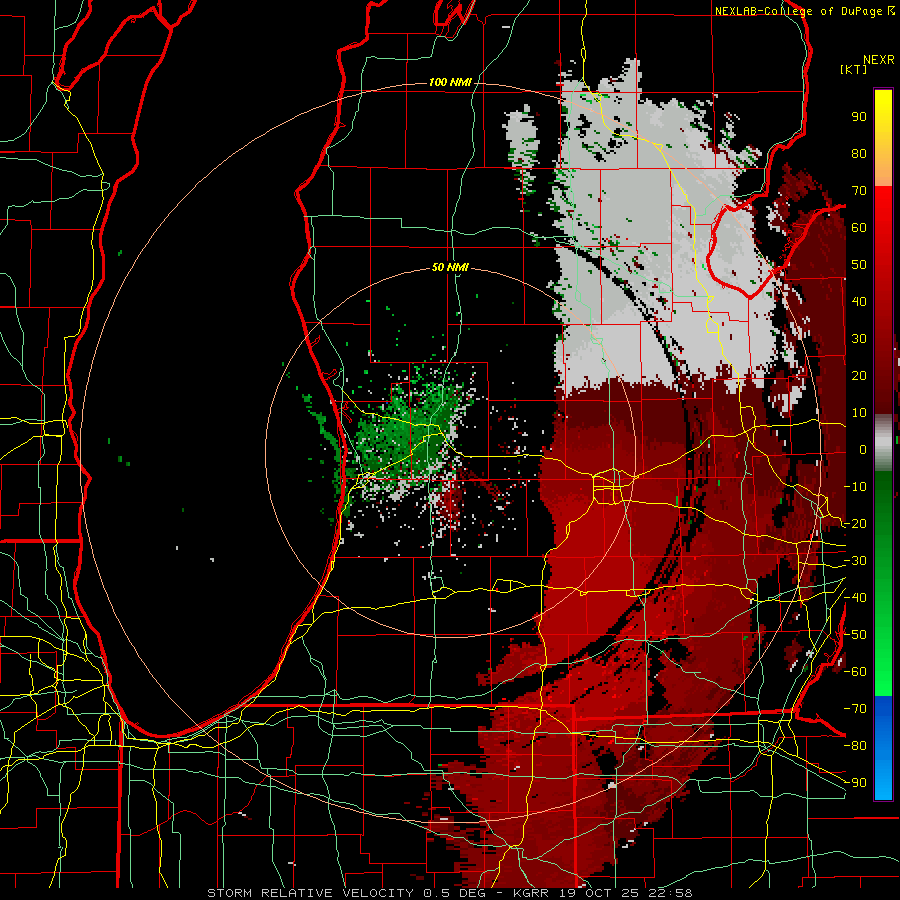The height and width of the screenshot is (900, 900).
Task: Click the 0 value on velocity scale
Action: (863, 450)
